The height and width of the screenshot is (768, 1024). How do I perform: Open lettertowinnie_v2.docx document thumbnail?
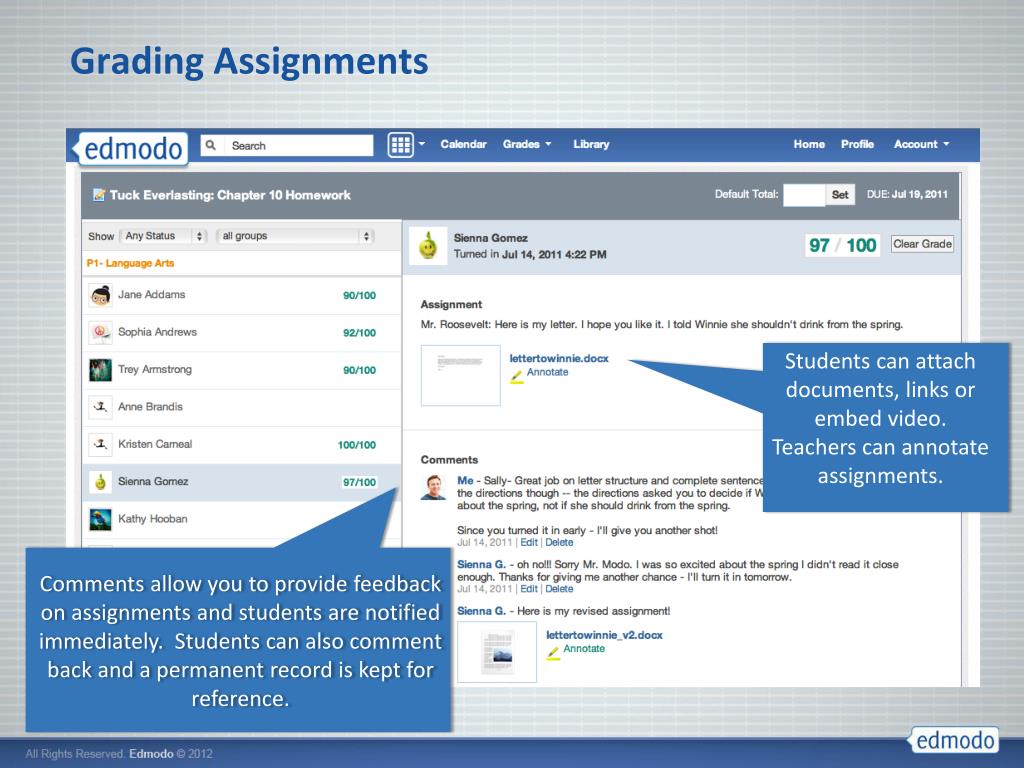[x=496, y=652]
